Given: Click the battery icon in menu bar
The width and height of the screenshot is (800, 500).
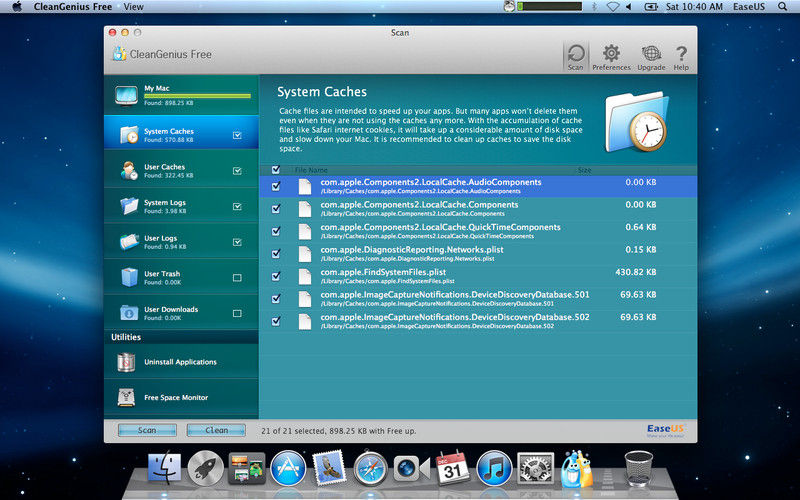Looking at the screenshot, I should [651, 7].
